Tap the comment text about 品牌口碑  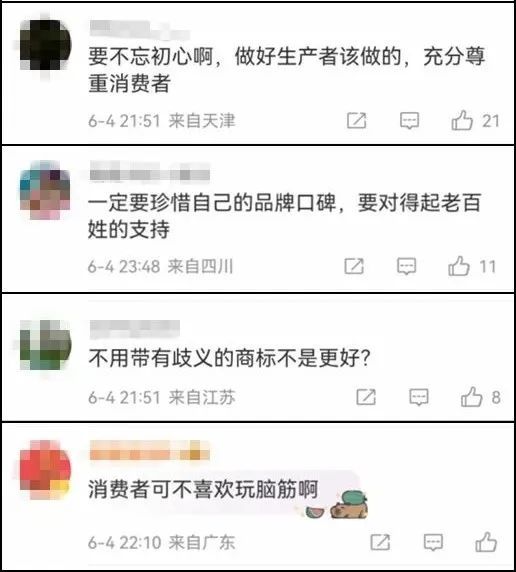point(284,216)
